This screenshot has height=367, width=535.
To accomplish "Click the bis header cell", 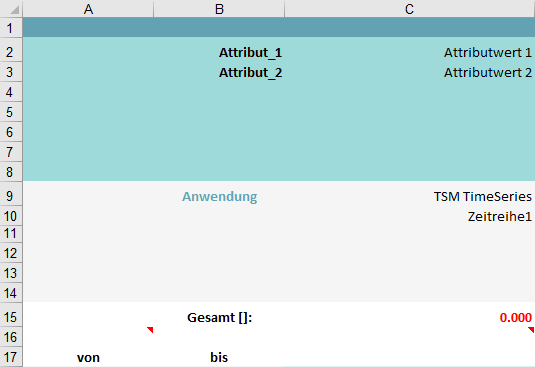I will tap(219, 357).
